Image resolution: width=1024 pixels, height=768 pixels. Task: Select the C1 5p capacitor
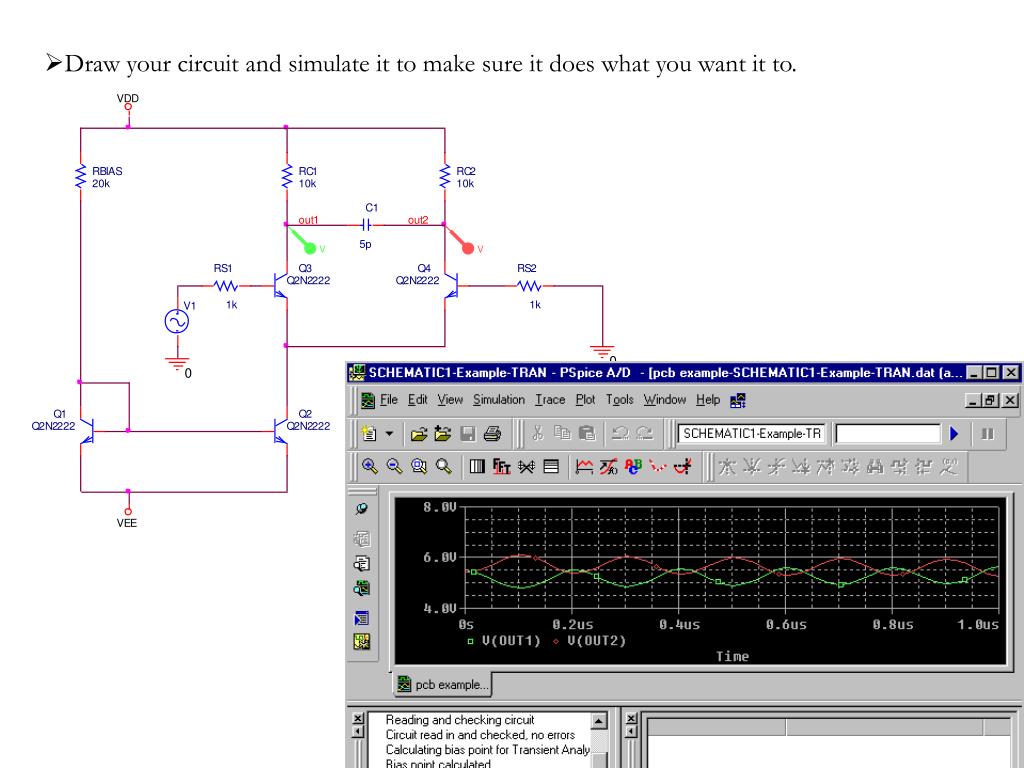click(x=366, y=225)
